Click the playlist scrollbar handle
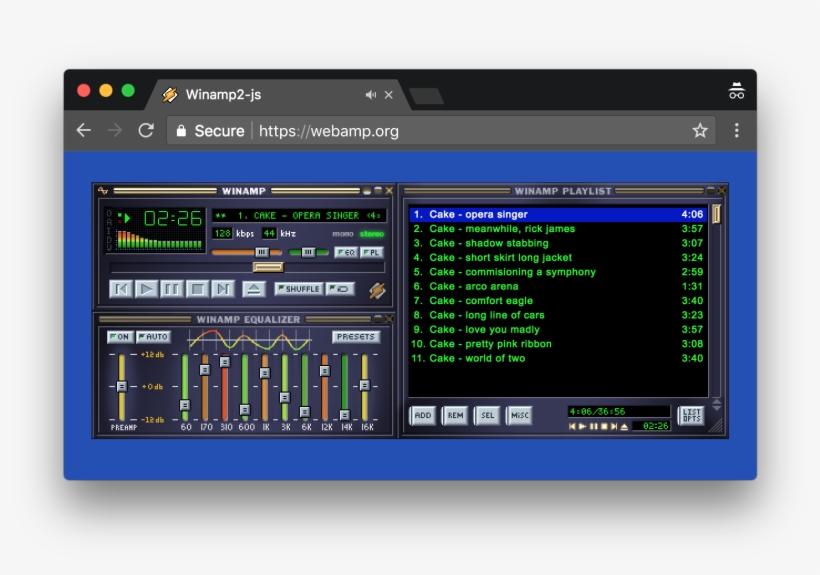Screen dimensions: 820x575 716,214
